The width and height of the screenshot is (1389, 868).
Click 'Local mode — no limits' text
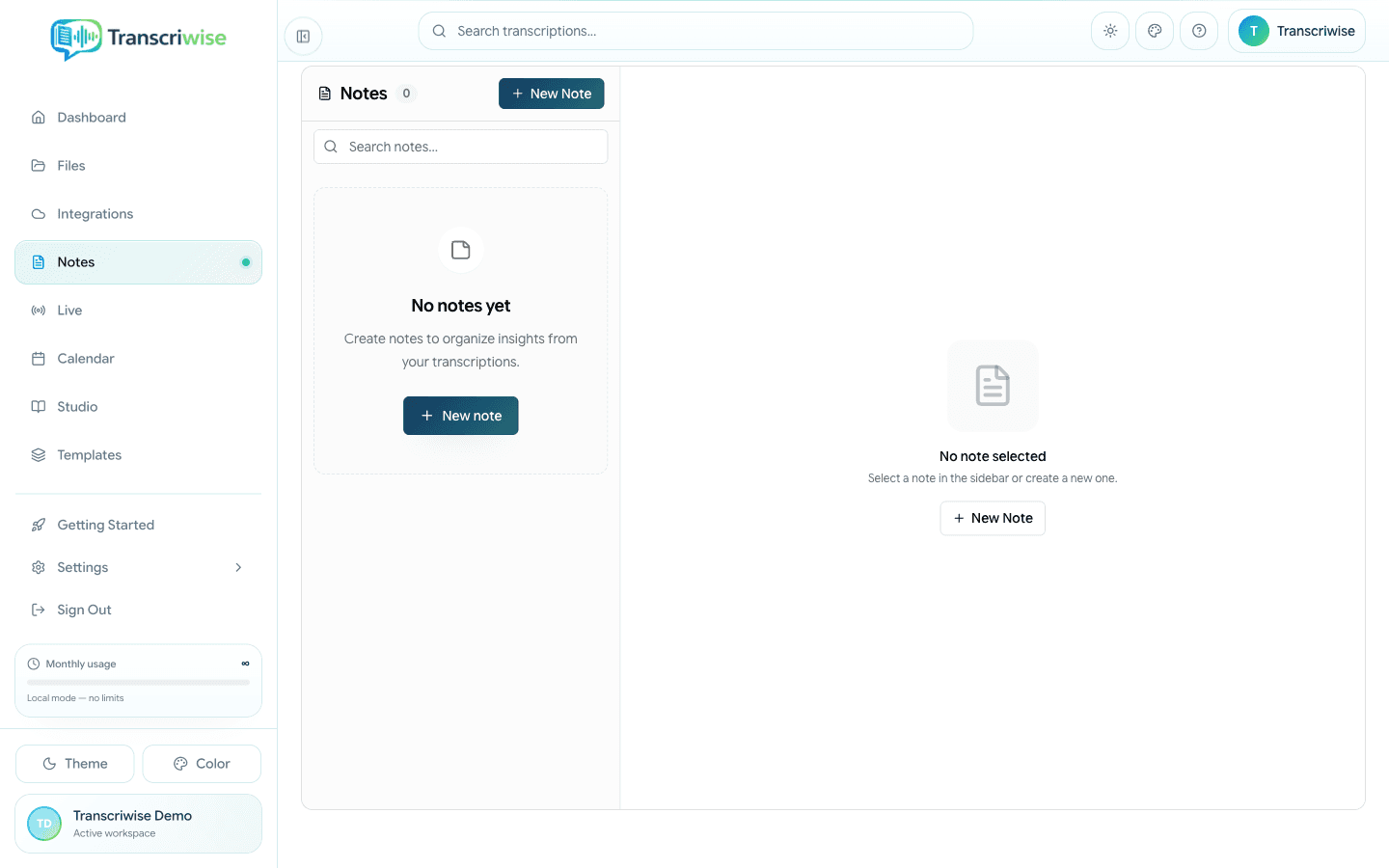[75, 698]
